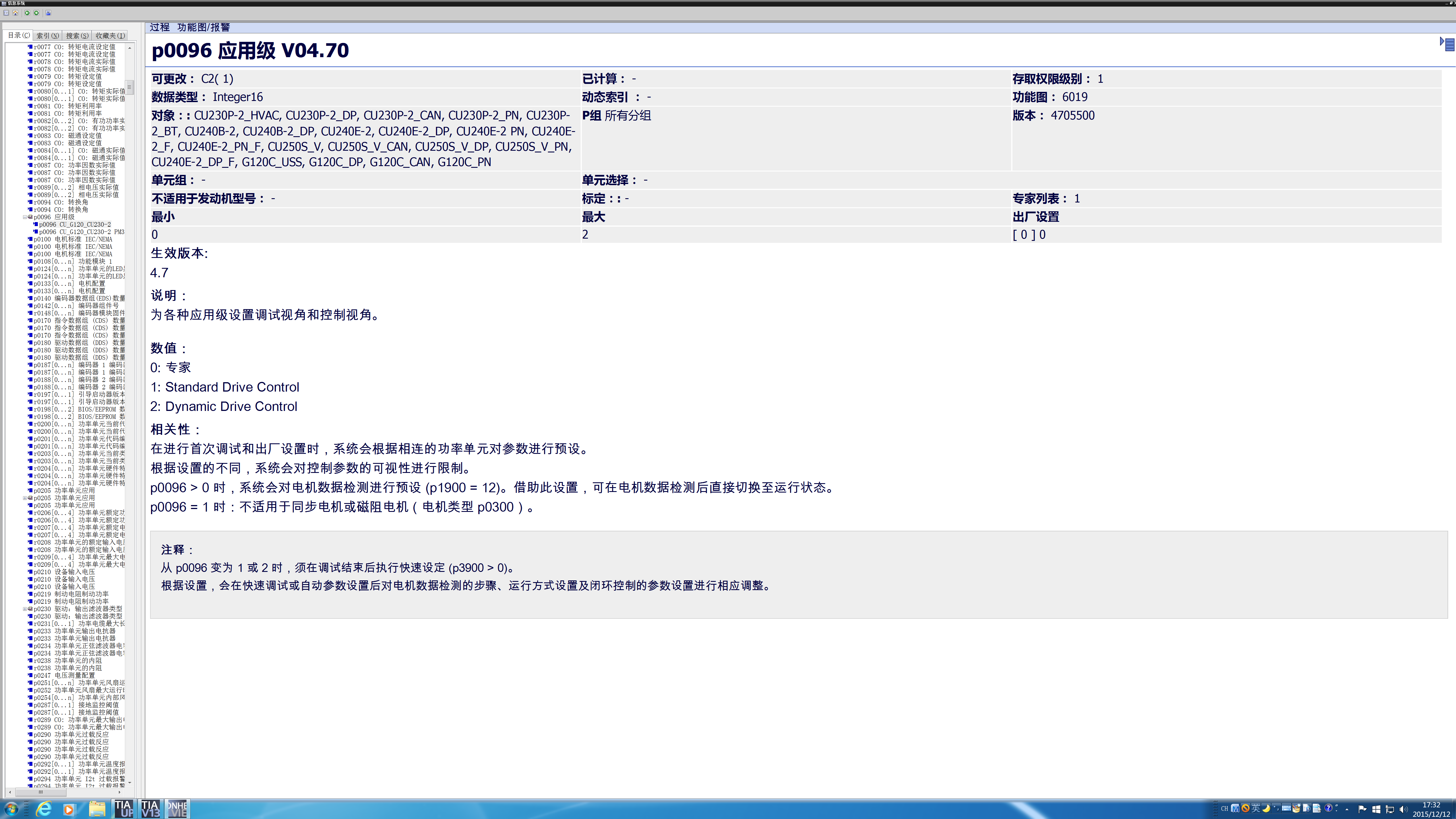
Task: Go forward with green right arrow
Action: point(36,13)
